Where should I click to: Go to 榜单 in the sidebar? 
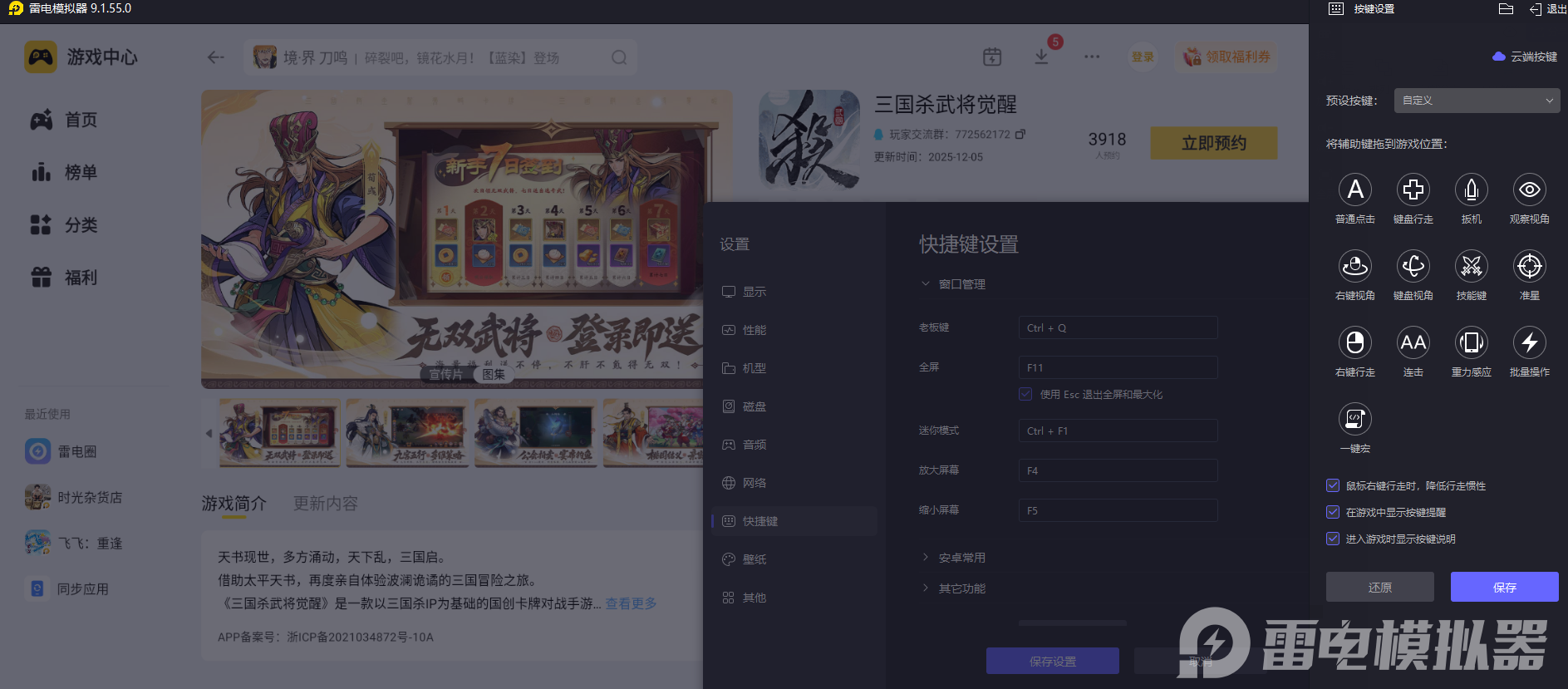click(65, 172)
